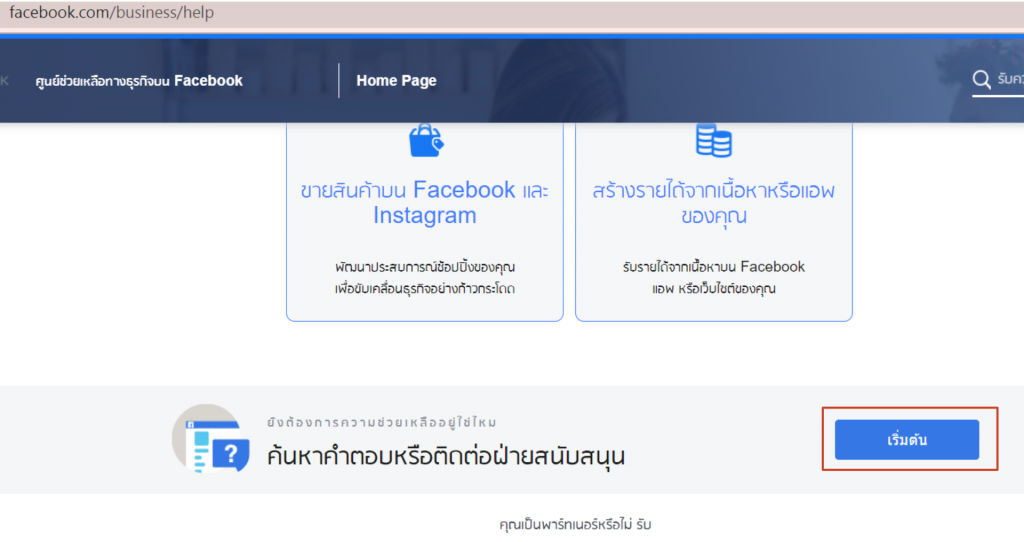Click the help question mark illustration
Screen dimensions: 1024x542
211,439
